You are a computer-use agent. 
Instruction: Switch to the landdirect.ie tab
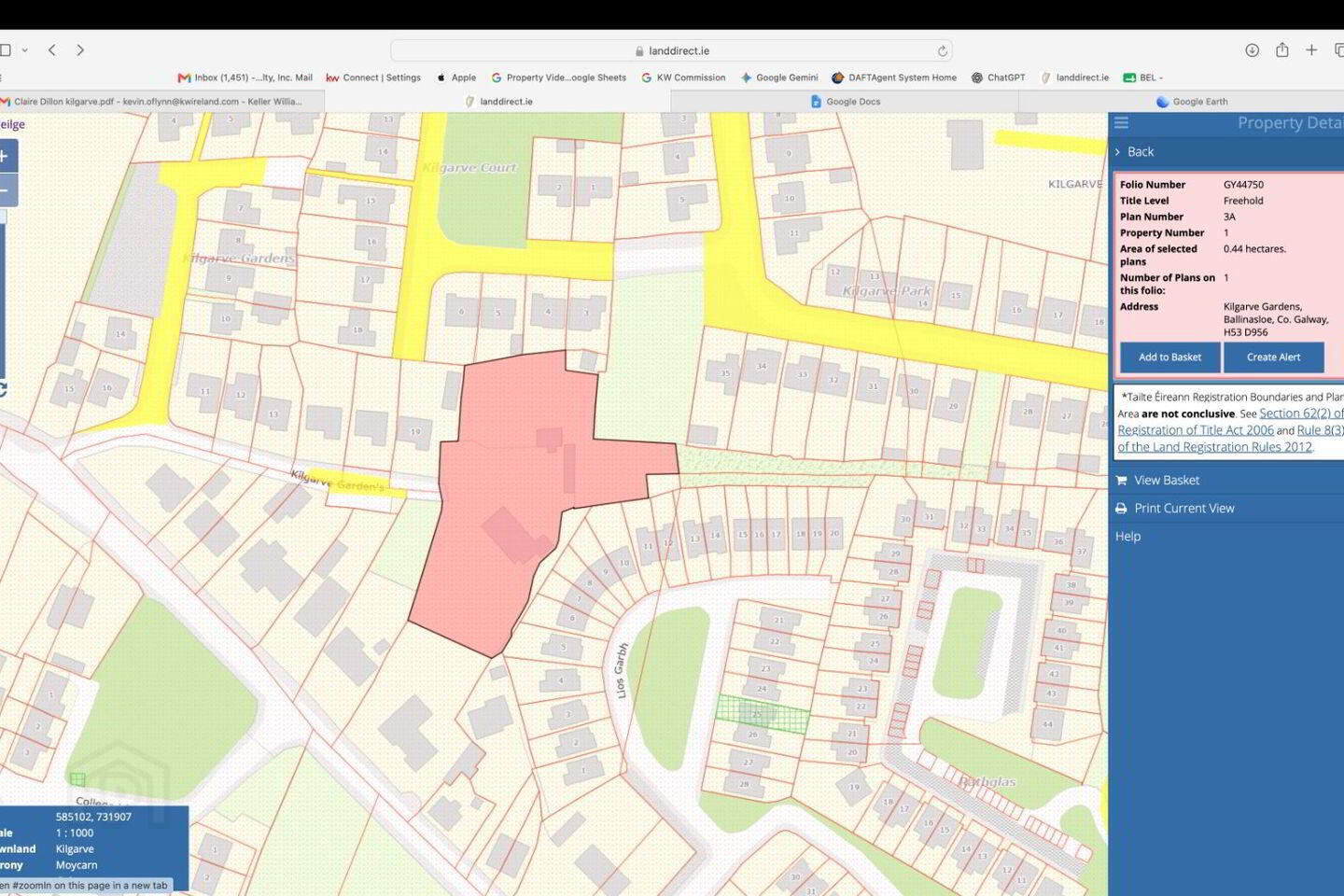[x=498, y=101]
